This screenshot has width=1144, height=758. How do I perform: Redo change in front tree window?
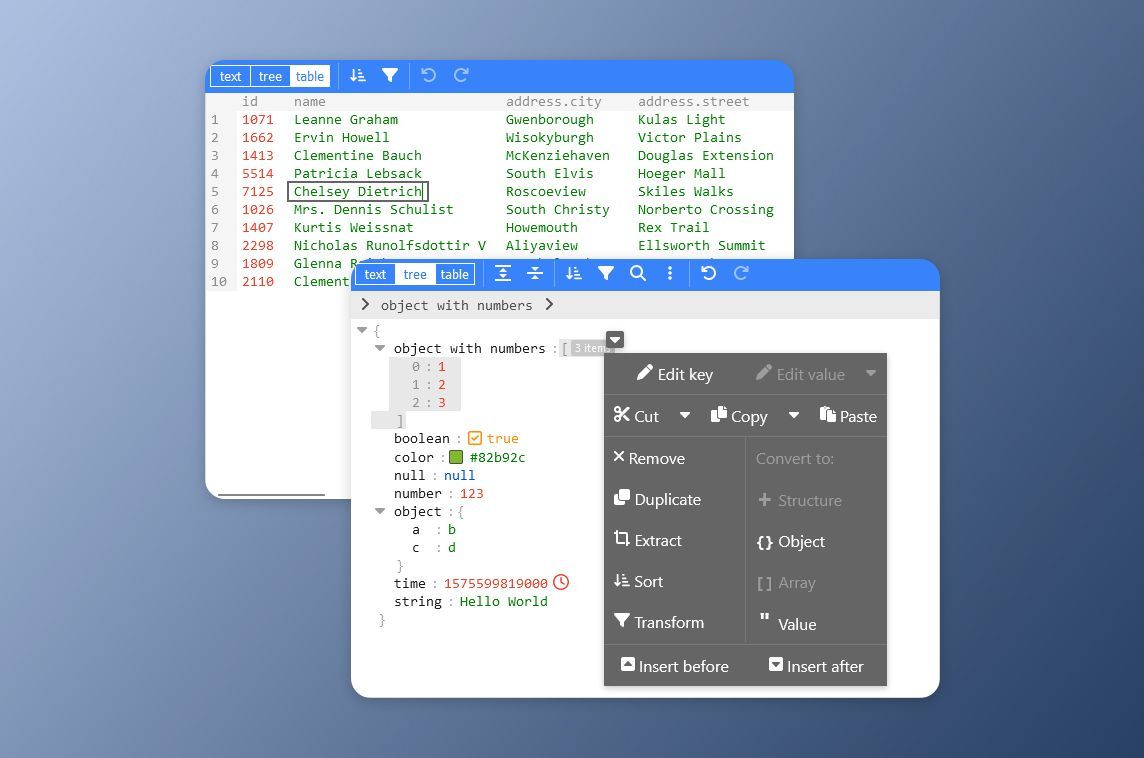[741, 273]
